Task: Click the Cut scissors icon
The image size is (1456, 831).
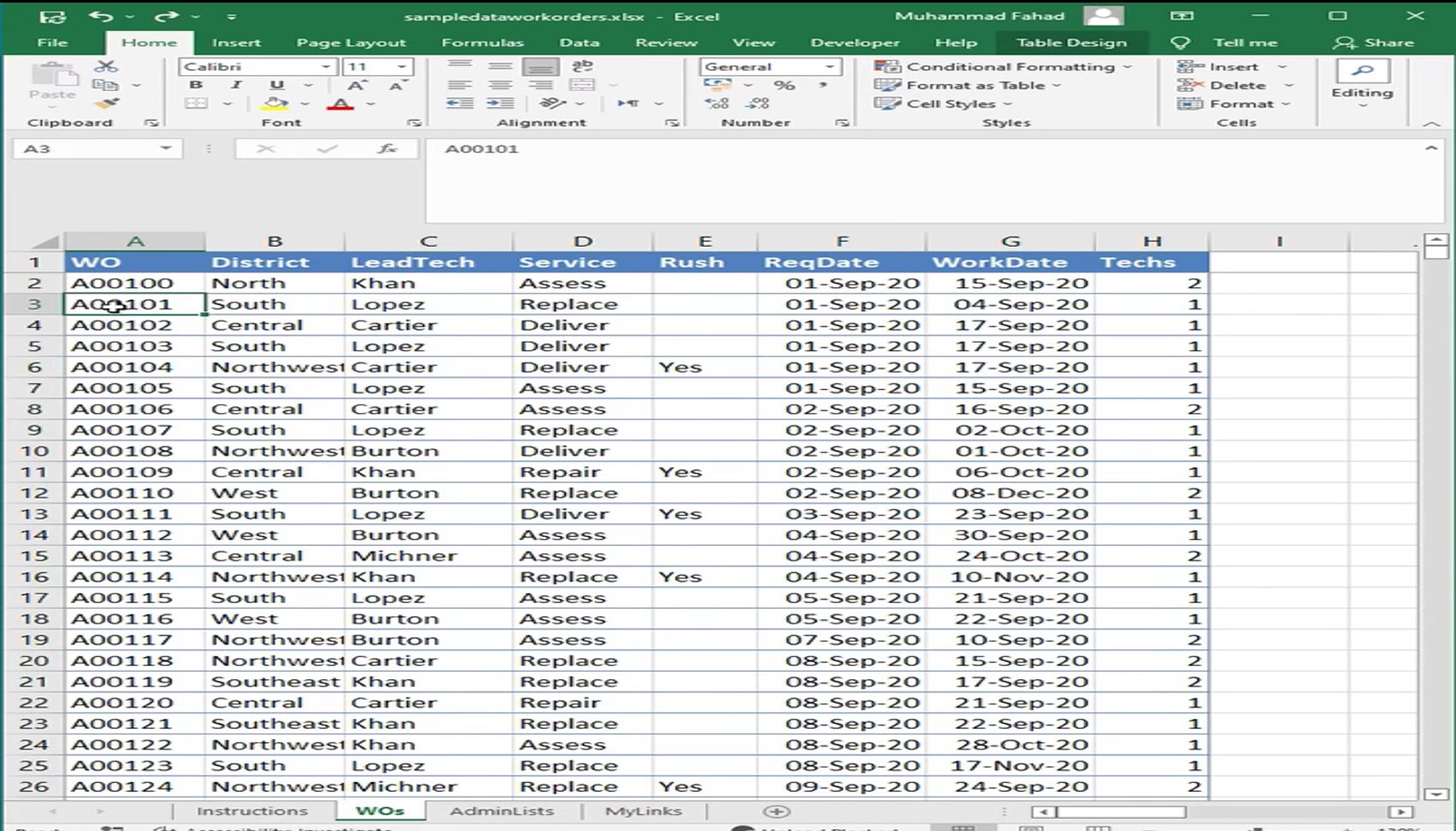Action: 106,66
